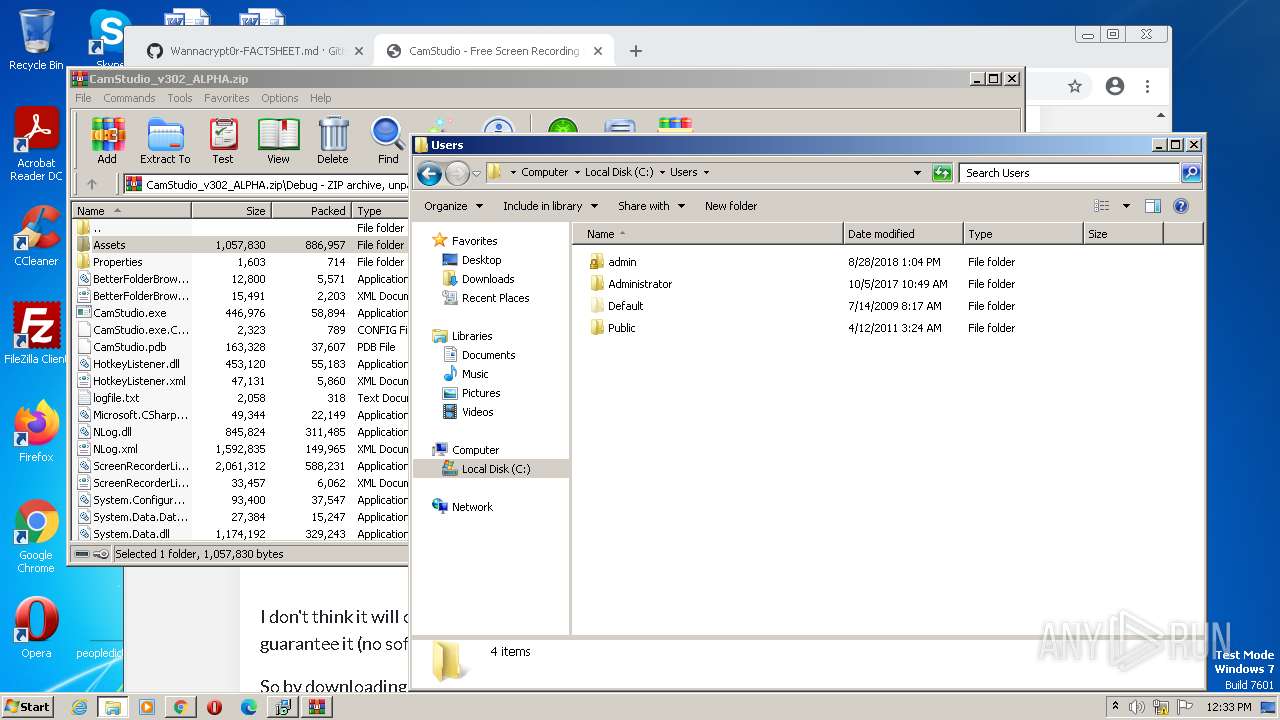Open recent pages dropdown beside Forward button
Screen dimensions: 1280x720
tap(476, 173)
